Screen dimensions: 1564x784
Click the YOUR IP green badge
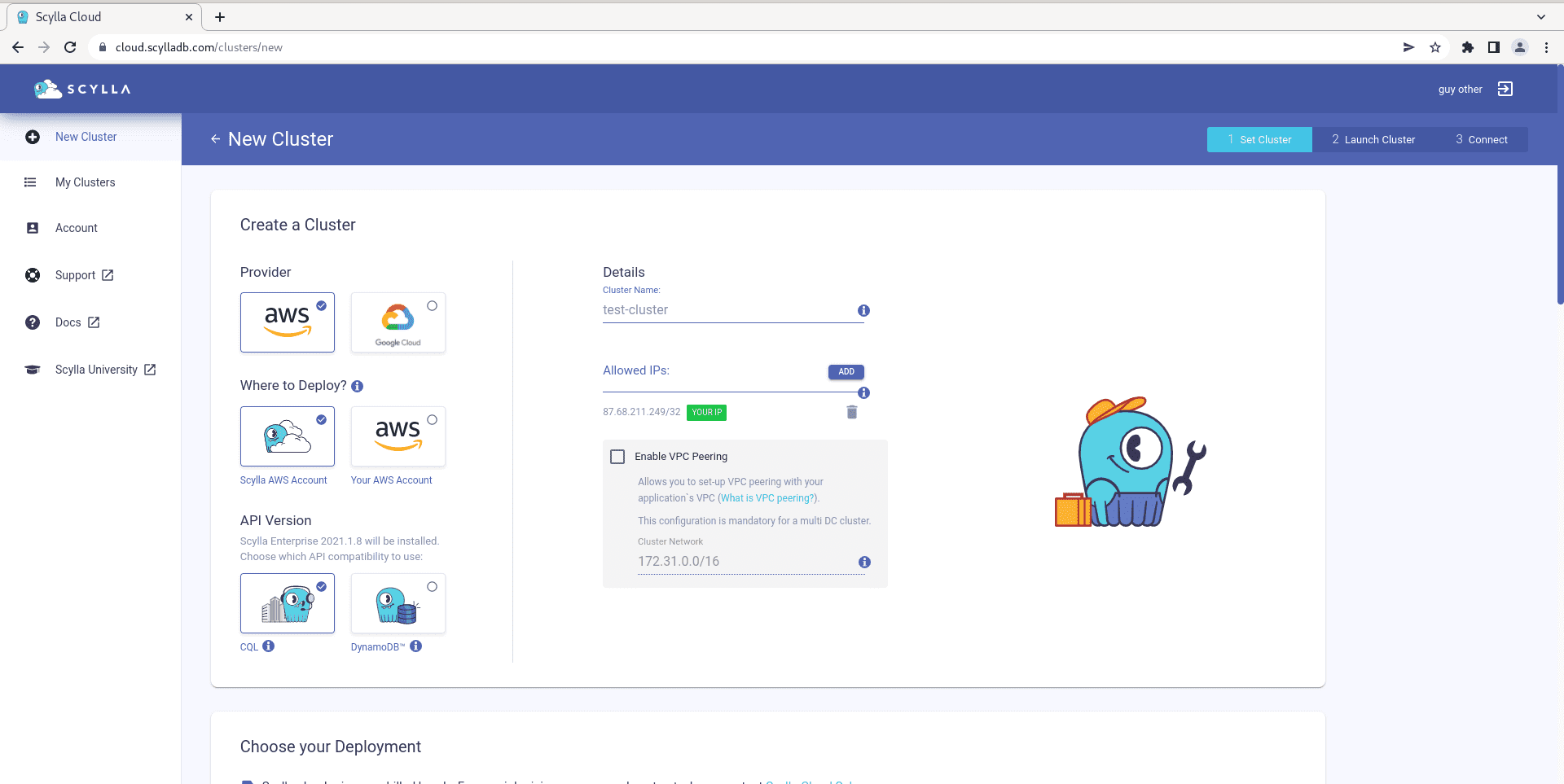pos(706,413)
